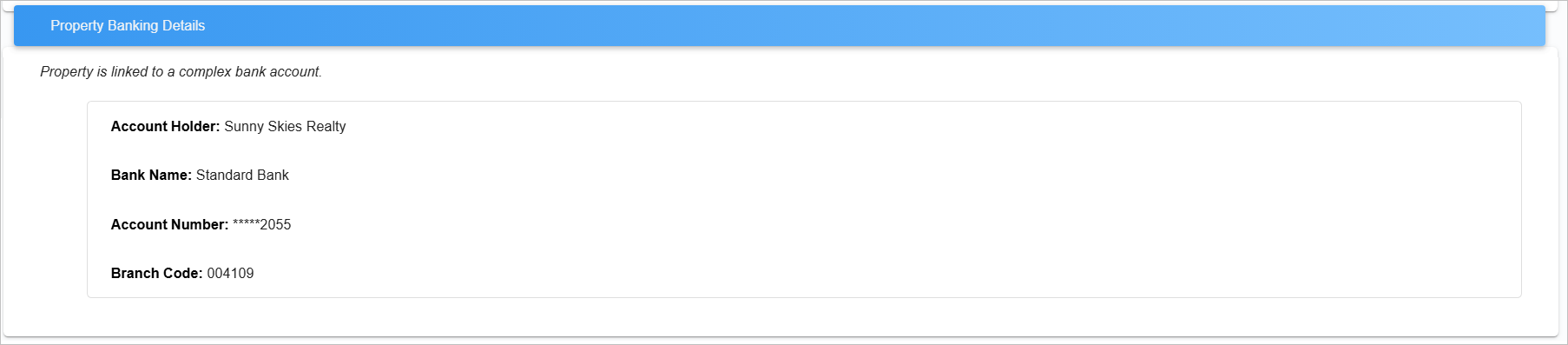The image size is (1568, 345).
Task: Click the Standard Bank value
Action: (242, 176)
